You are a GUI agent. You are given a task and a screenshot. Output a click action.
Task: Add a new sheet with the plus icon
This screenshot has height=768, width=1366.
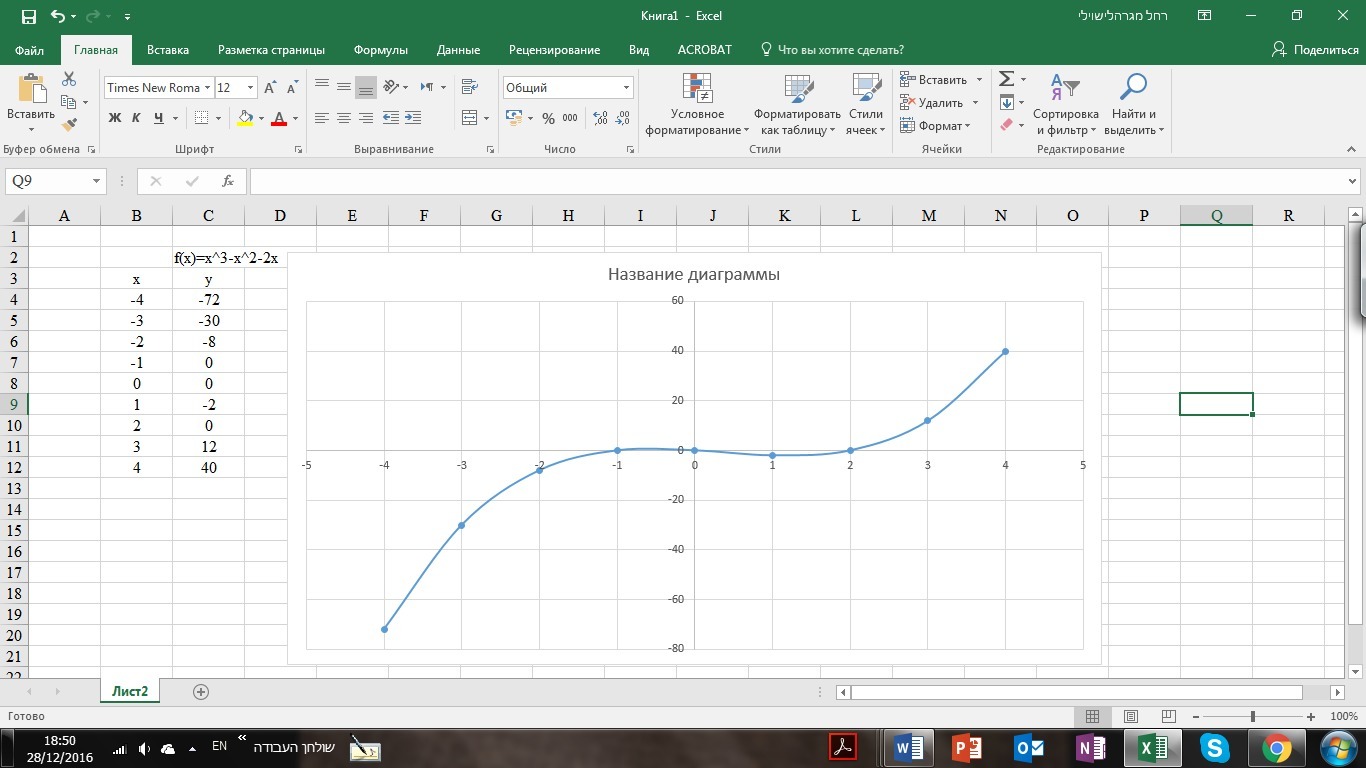point(201,691)
